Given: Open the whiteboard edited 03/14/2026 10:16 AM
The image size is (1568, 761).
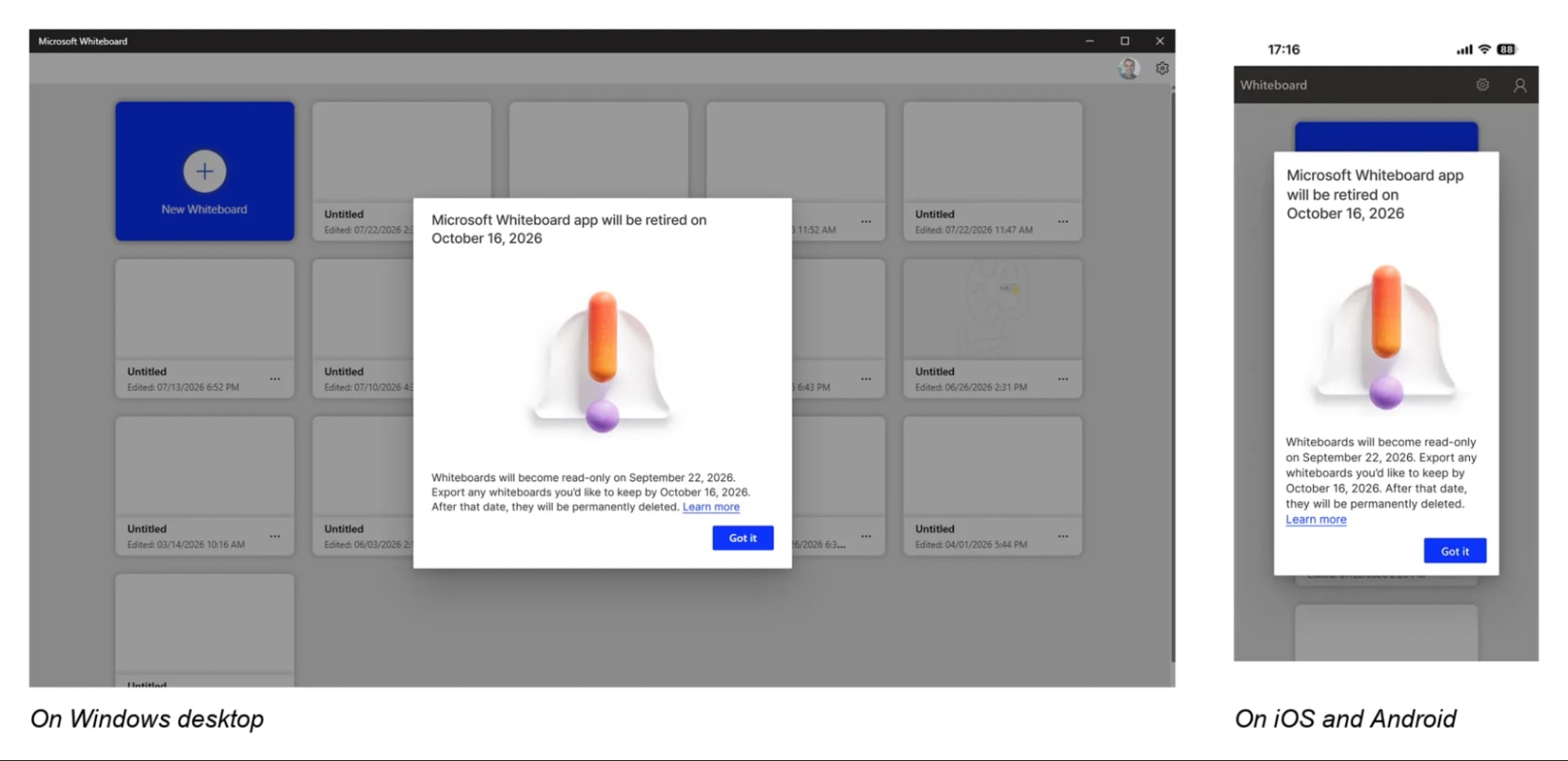Looking at the screenshot, I should click(x=204, y=486).
